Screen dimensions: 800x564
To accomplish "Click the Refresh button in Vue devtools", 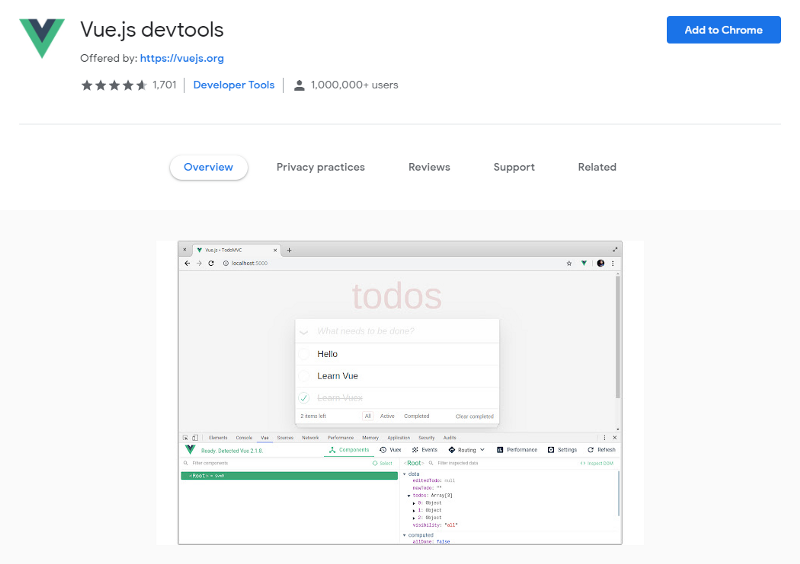I will [602, 450].
